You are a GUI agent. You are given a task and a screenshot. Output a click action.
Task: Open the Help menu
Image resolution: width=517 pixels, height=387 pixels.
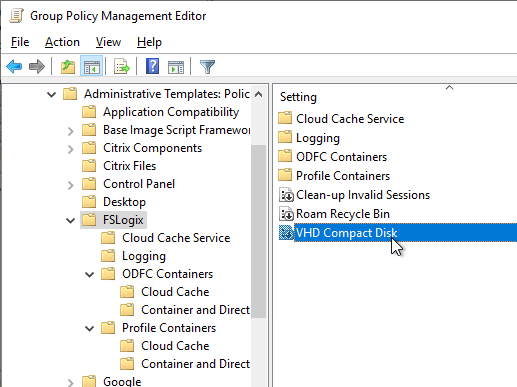pos(149,42)
